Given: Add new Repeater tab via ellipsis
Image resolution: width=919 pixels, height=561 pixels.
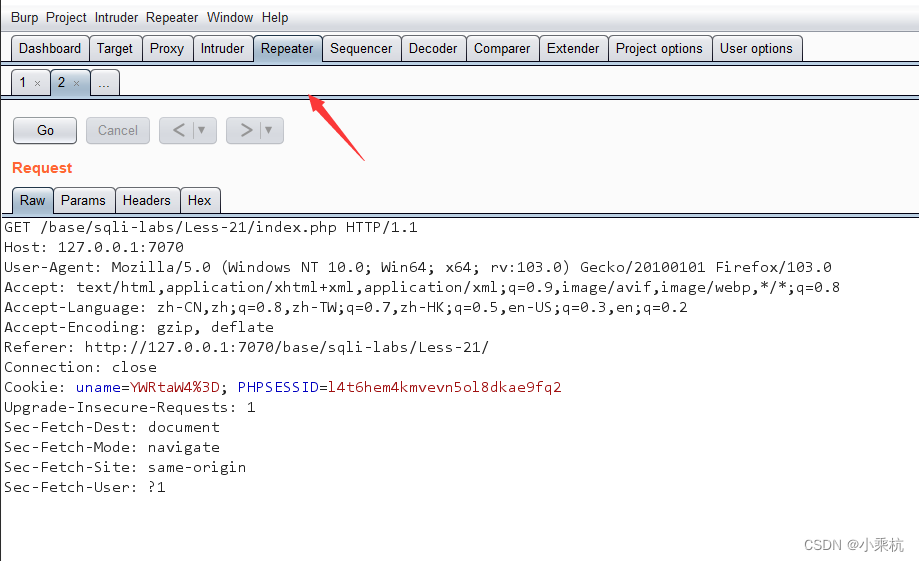Looking at the screenshot, I should click(104, 84).
